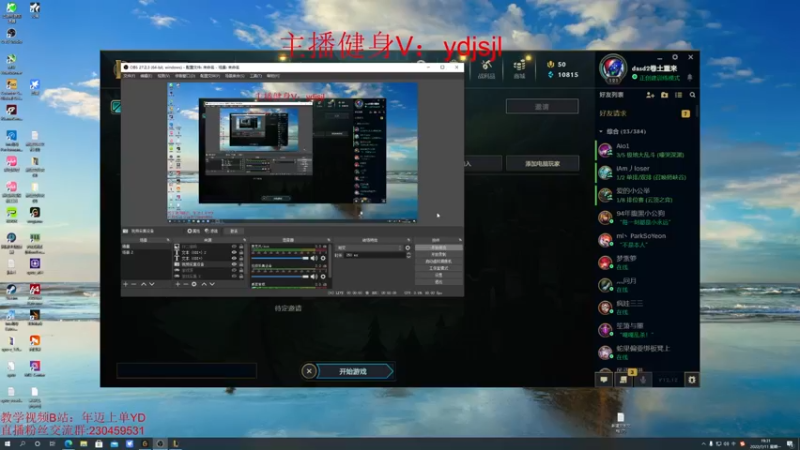
Task: Remove the scene with the minus icon
Action: click(x=134, y=284)
